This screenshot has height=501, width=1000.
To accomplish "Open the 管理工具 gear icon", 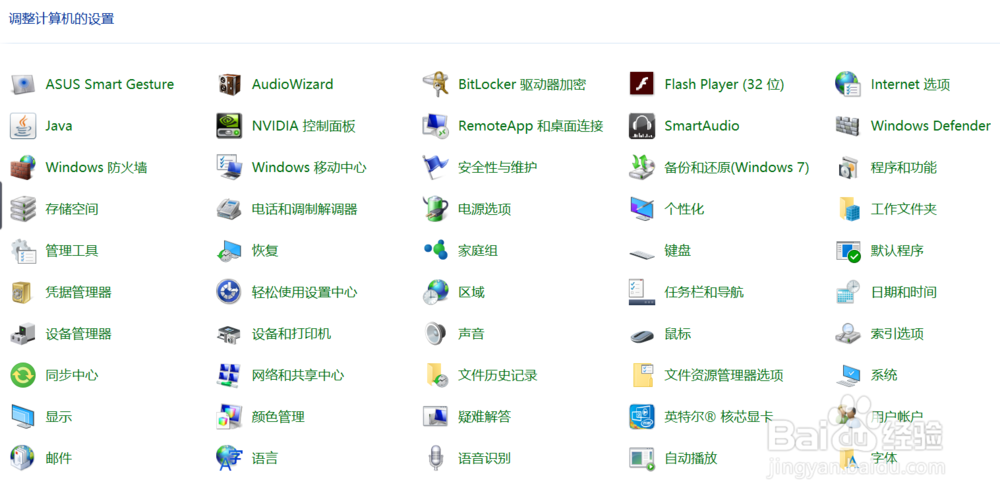I will pyautogui.click(x=23, y=250).
